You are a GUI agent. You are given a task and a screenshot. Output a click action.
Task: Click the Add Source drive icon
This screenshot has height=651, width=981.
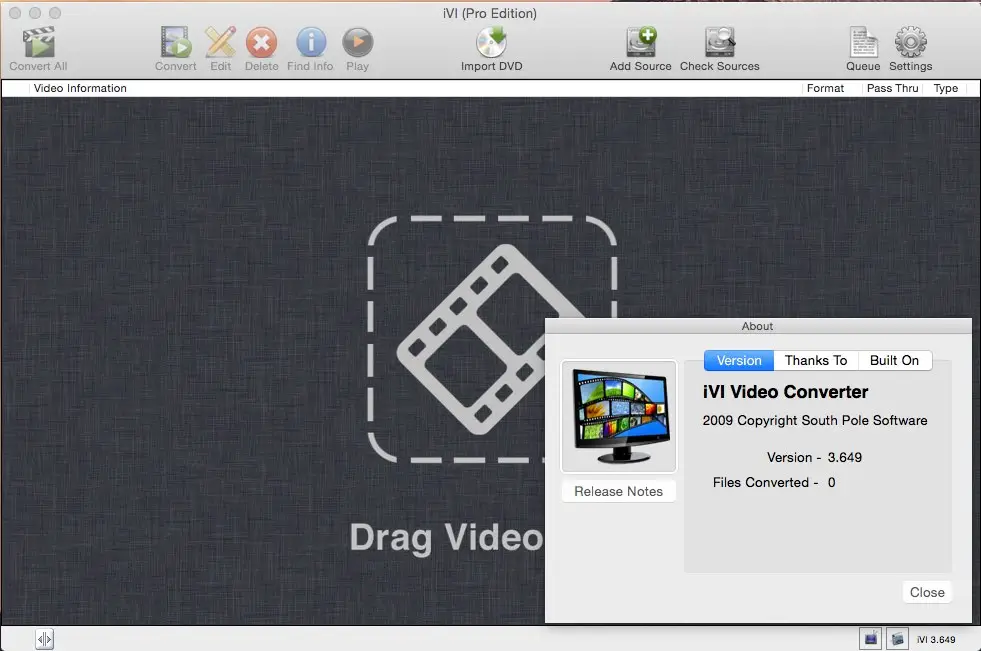pyautogui.click(x=641, y=43)
